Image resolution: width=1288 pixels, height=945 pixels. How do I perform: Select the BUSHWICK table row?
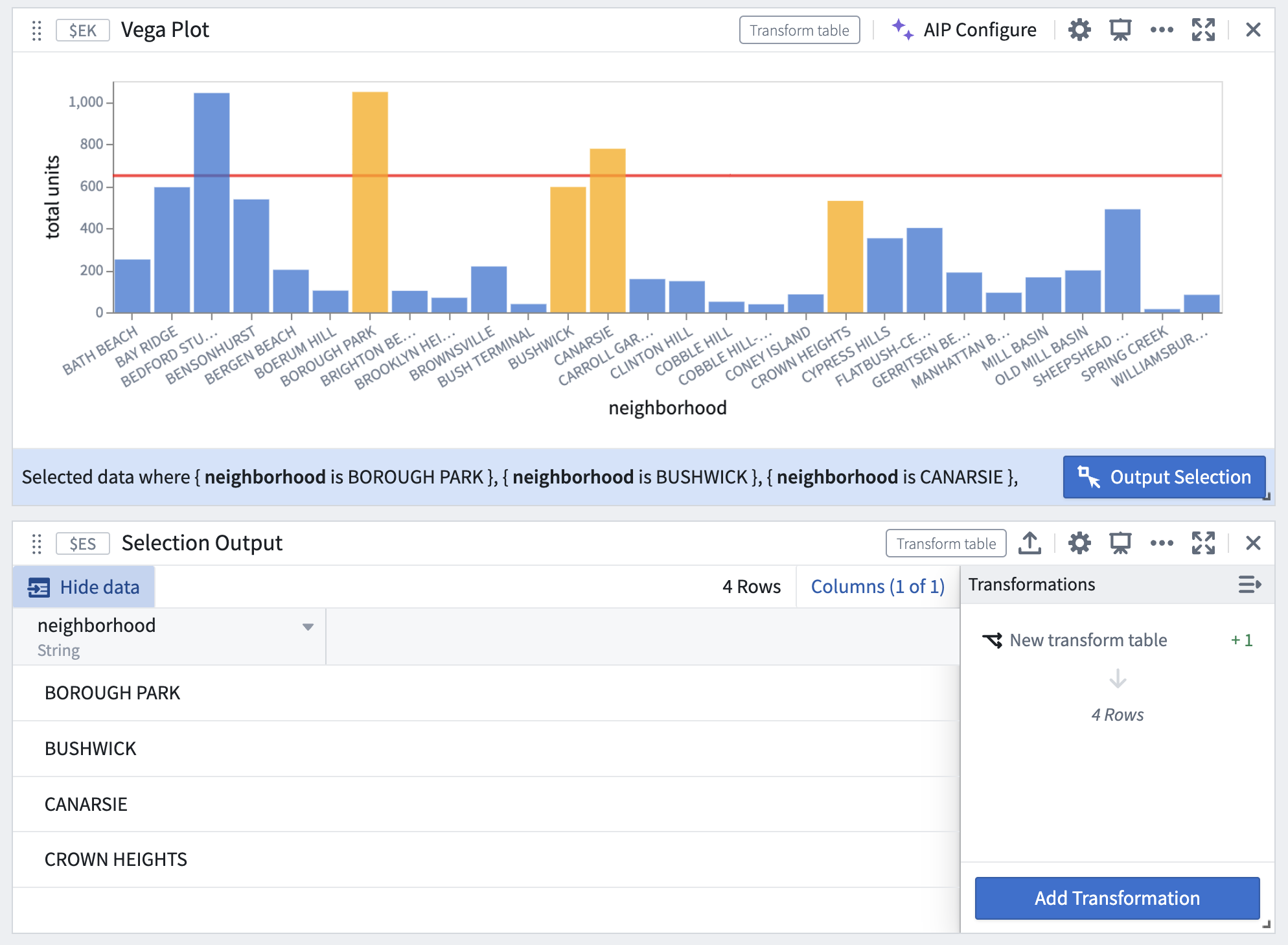click(x=485, y=749)
